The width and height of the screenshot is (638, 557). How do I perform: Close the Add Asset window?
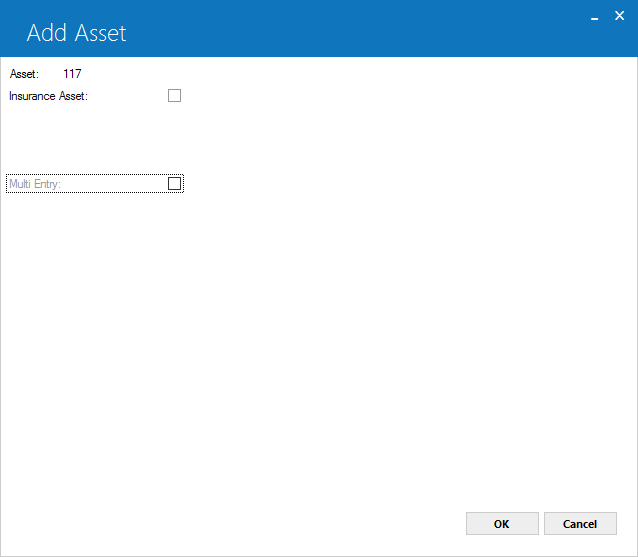click(x=619, y=16)
